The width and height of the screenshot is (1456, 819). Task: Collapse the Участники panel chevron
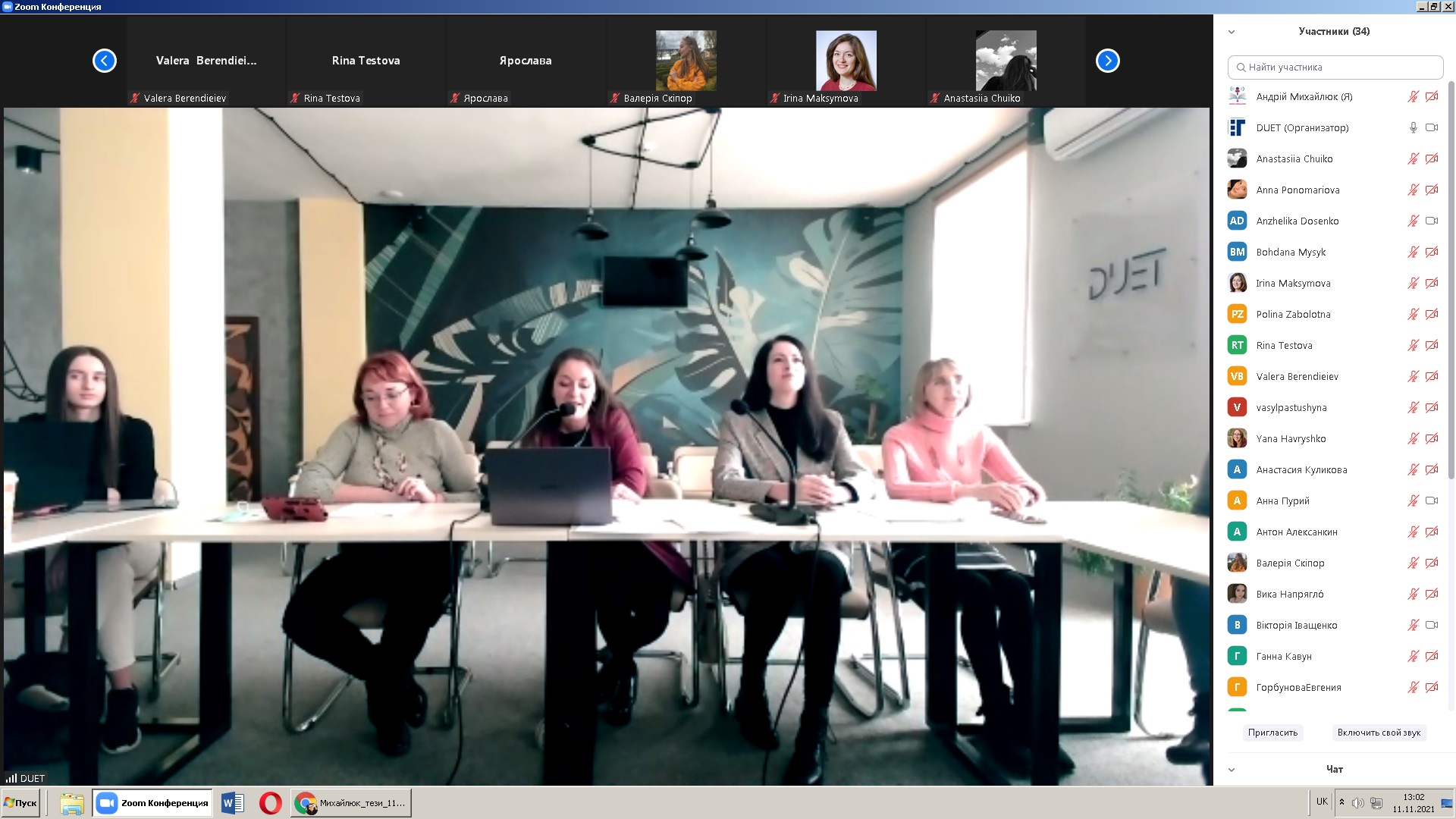click(x=1232, y=32)
